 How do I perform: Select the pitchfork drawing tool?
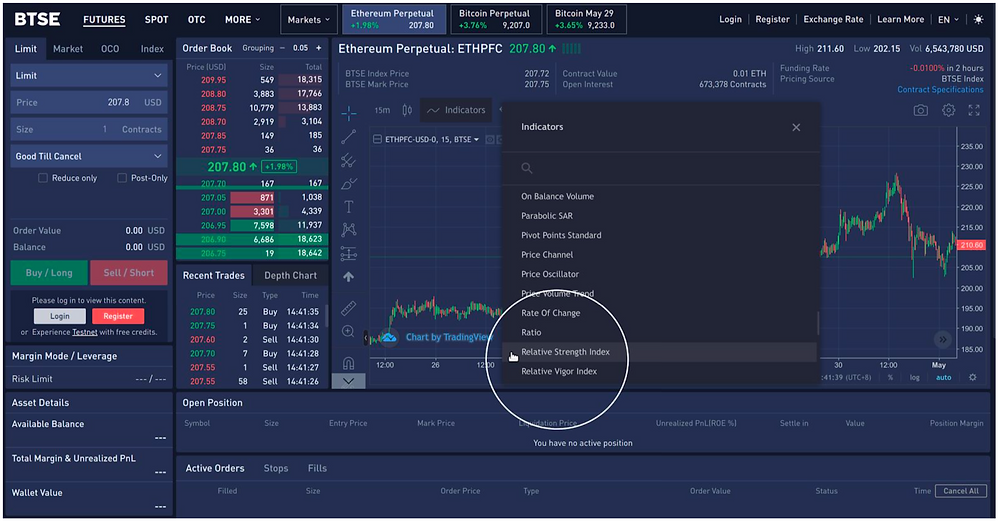click(x=349, y=160)
